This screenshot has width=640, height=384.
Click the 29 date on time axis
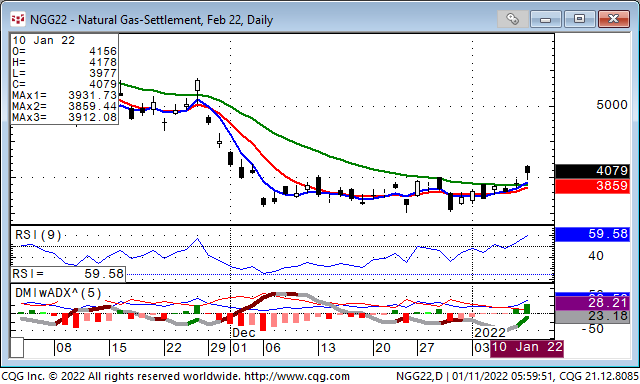click(218, 348)
